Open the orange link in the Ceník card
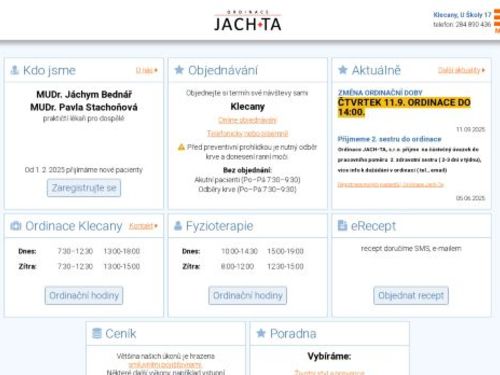 coord(165,364)
